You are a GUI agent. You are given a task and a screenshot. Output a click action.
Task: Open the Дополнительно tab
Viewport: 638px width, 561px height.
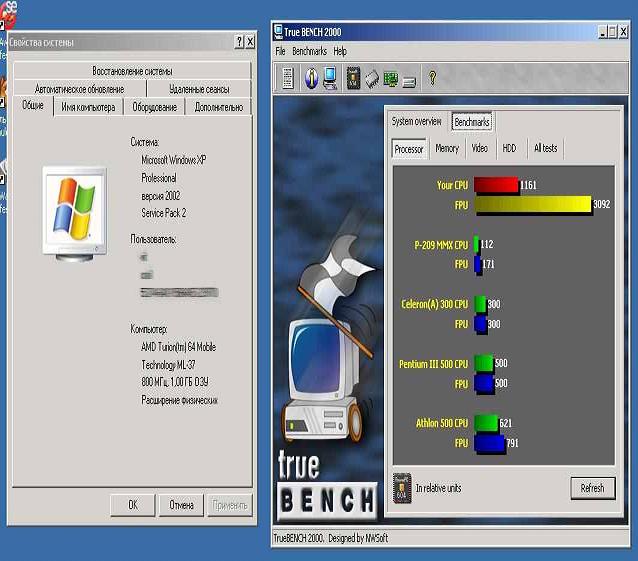(x=218, y=107)
